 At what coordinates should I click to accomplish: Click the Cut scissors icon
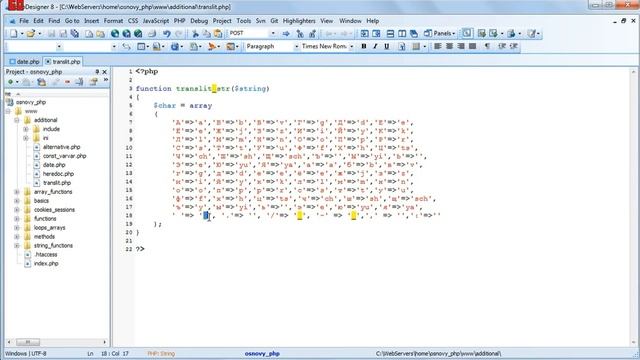(x=195, y=33)
